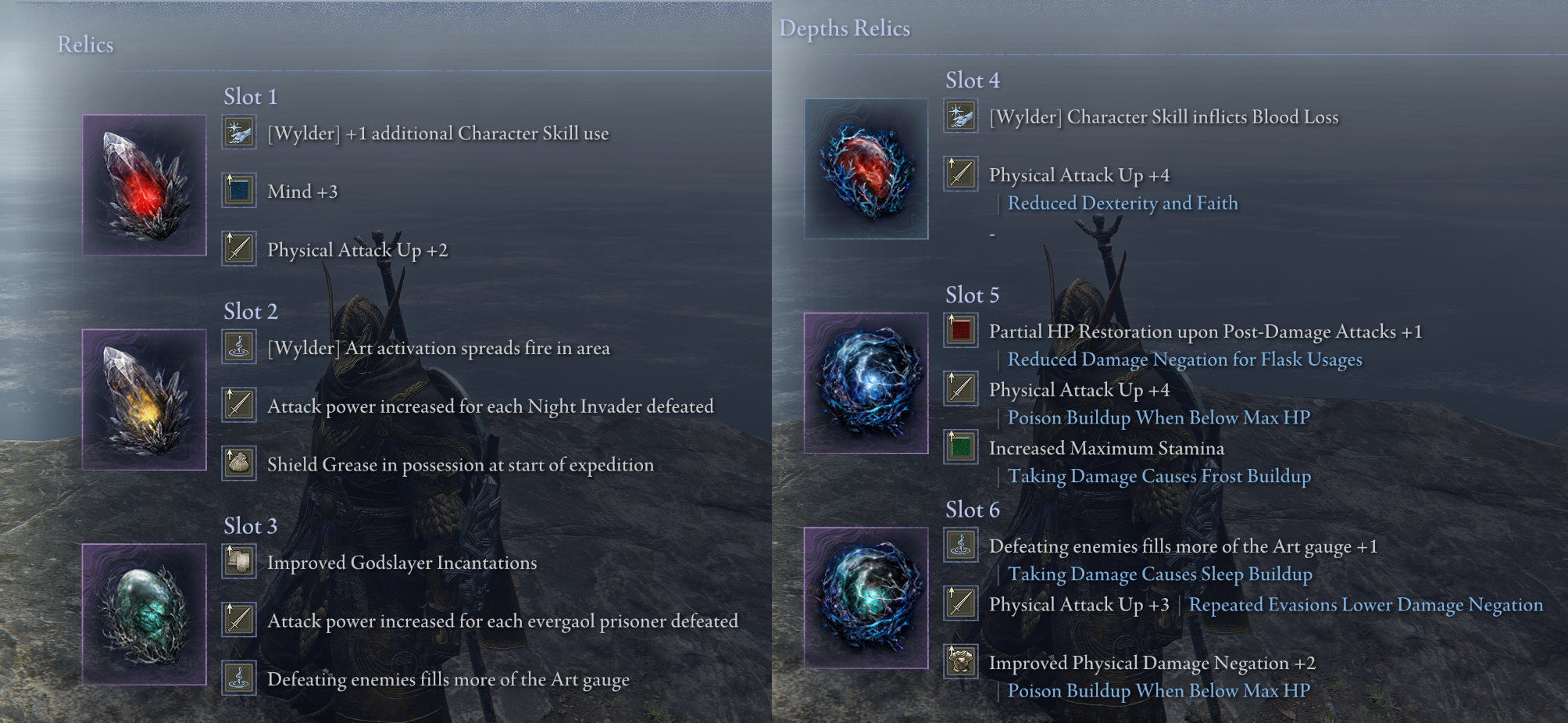Select the yellow crystal relic in Slot 2
The height and width of the screenshot is (723, 1568).
pyautogui.click(x=145, y=399)
